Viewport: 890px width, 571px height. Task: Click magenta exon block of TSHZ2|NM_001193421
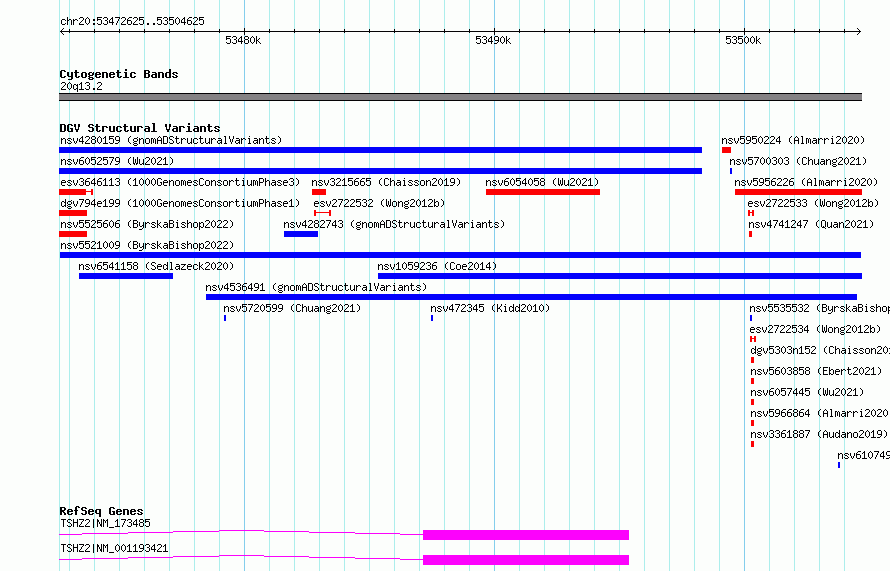pyautogui.click(x=526, y=560)
